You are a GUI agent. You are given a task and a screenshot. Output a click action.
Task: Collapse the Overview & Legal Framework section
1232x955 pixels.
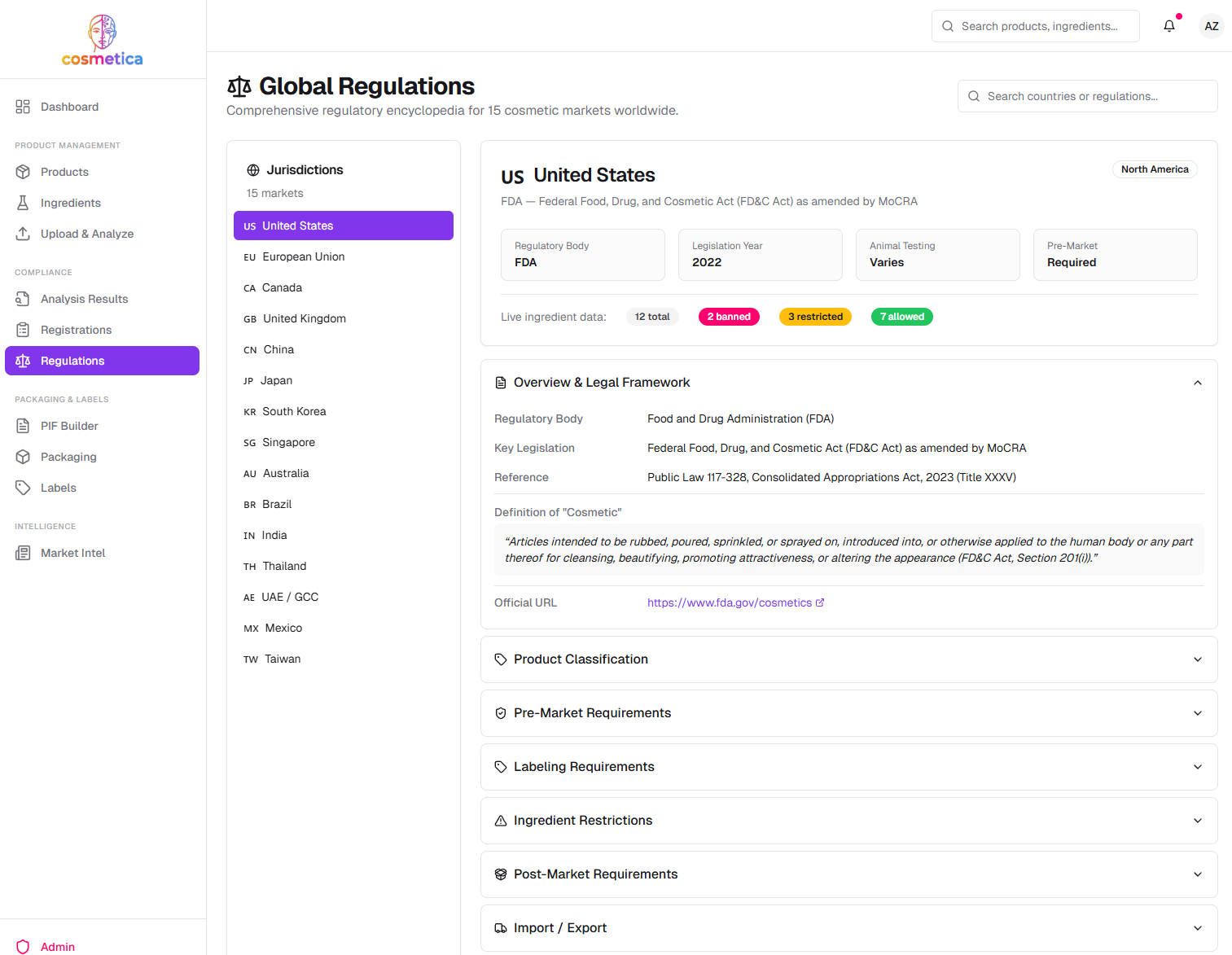tap(1197, 383)
